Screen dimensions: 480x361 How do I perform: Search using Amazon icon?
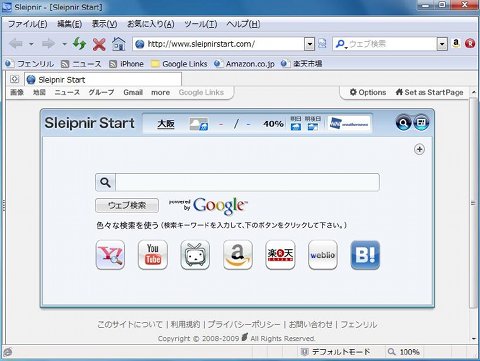tap(238, 255)
